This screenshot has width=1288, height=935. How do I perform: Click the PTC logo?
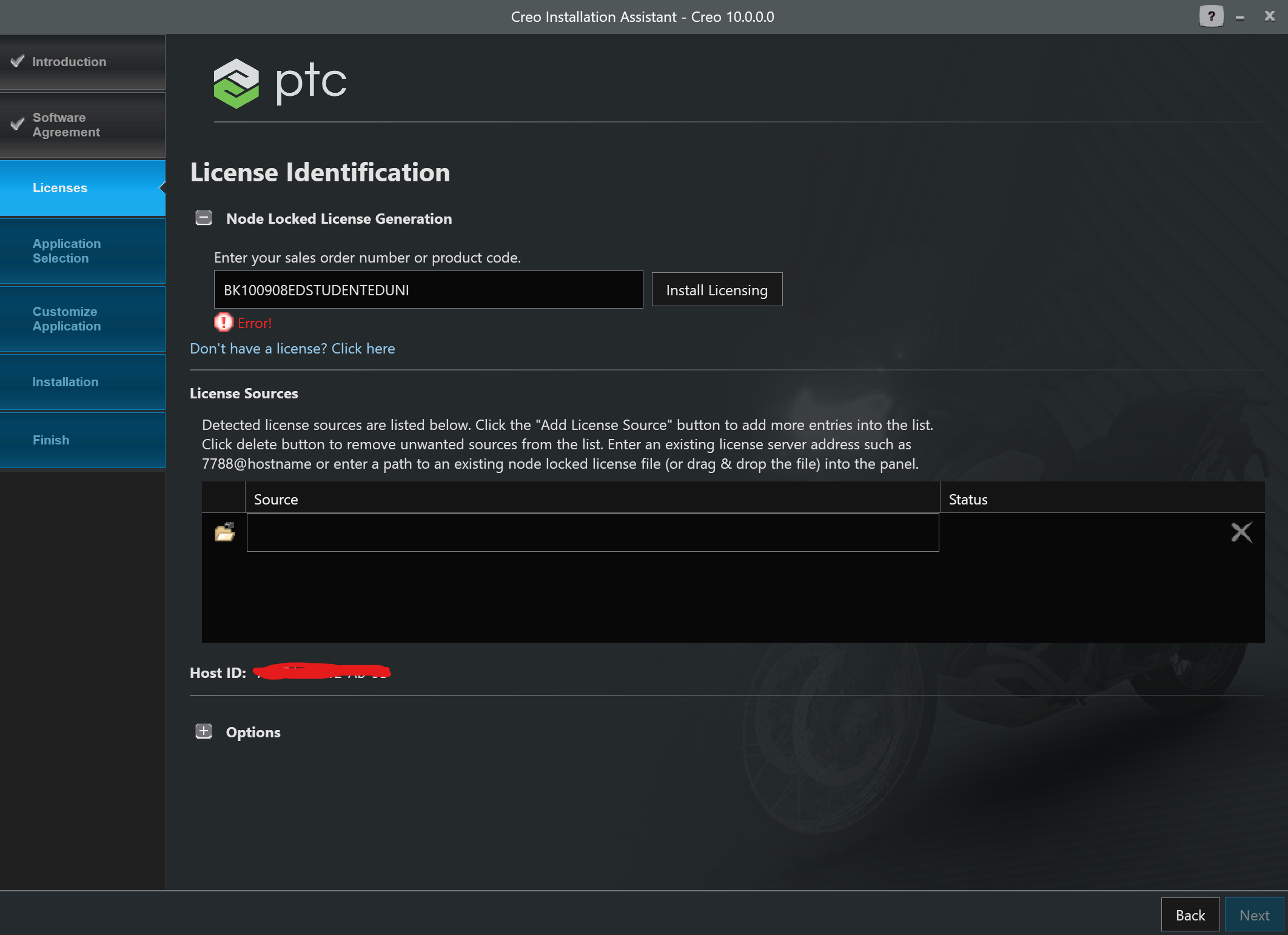[x=279, y=82]
